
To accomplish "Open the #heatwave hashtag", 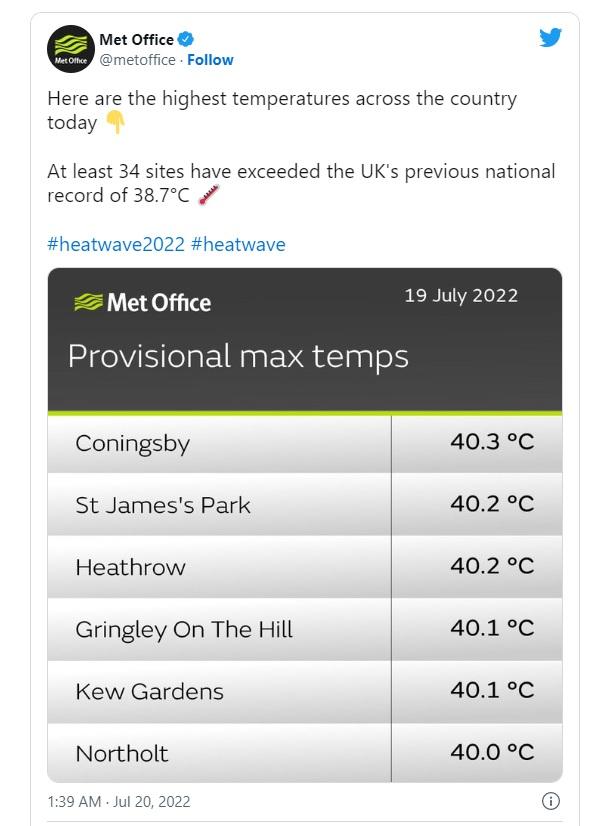I will tap(238, 244).
